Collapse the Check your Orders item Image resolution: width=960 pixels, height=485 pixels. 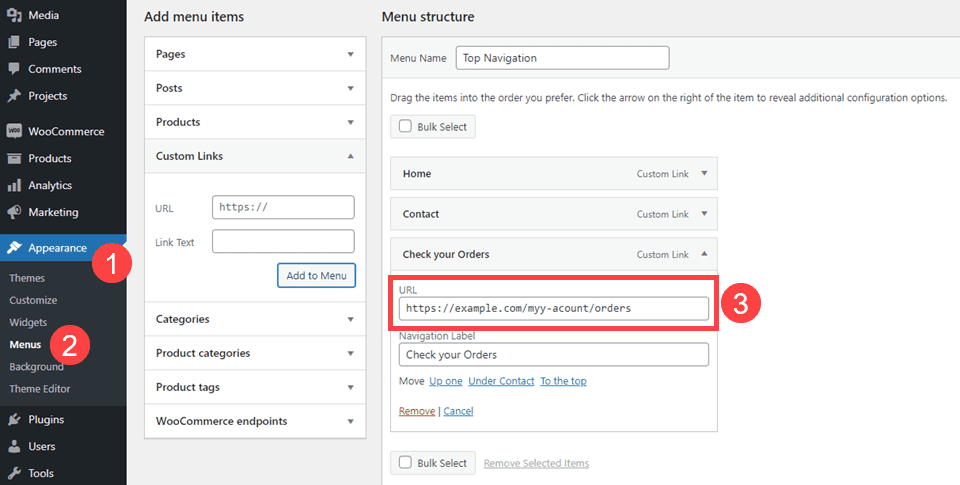click(704, 254)
